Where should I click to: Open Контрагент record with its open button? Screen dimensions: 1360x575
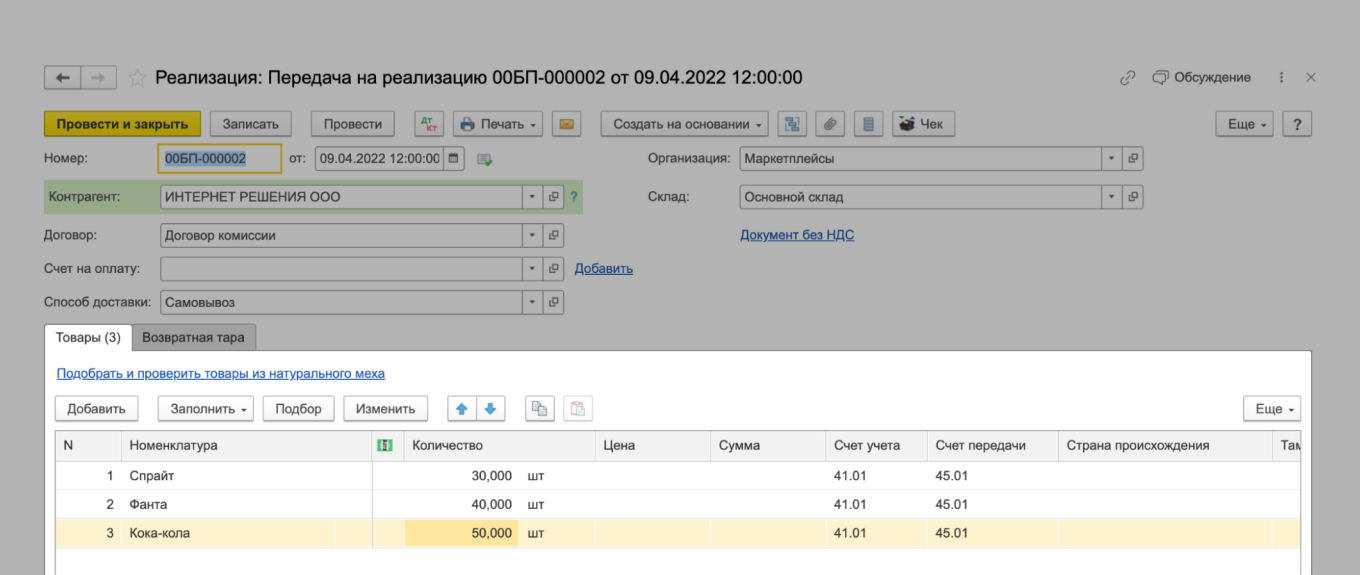(554, 197)
